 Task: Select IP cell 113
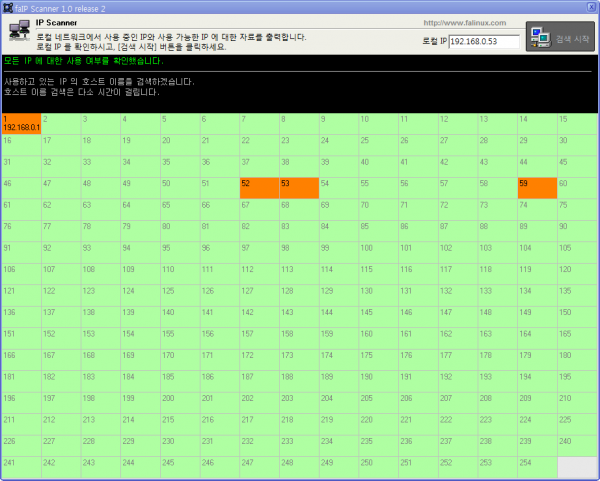pyautogui.click(x=299, y=274)
